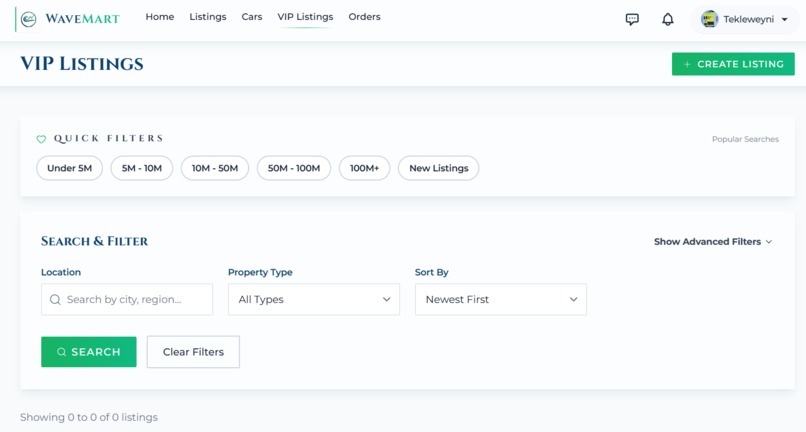This screenshot has width=806, height=432.
Task: Click the Tekleweyni profile avatar
Action: click(x=709, y=19)
